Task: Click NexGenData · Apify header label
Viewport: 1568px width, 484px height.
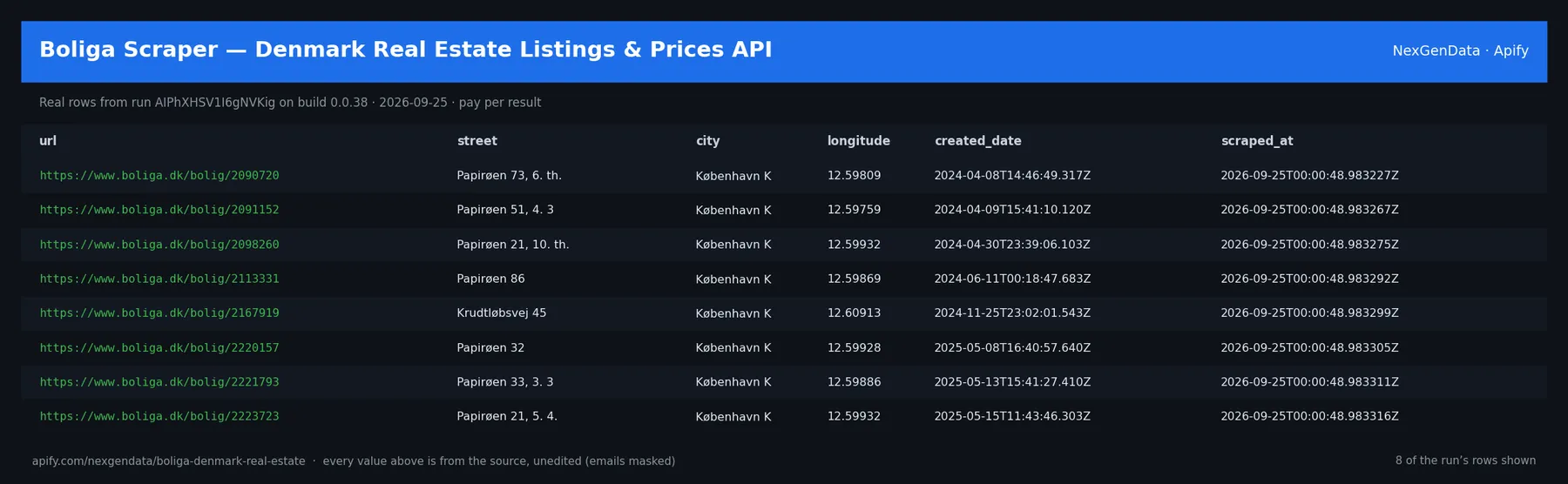Action: [x=1460, y=50]
